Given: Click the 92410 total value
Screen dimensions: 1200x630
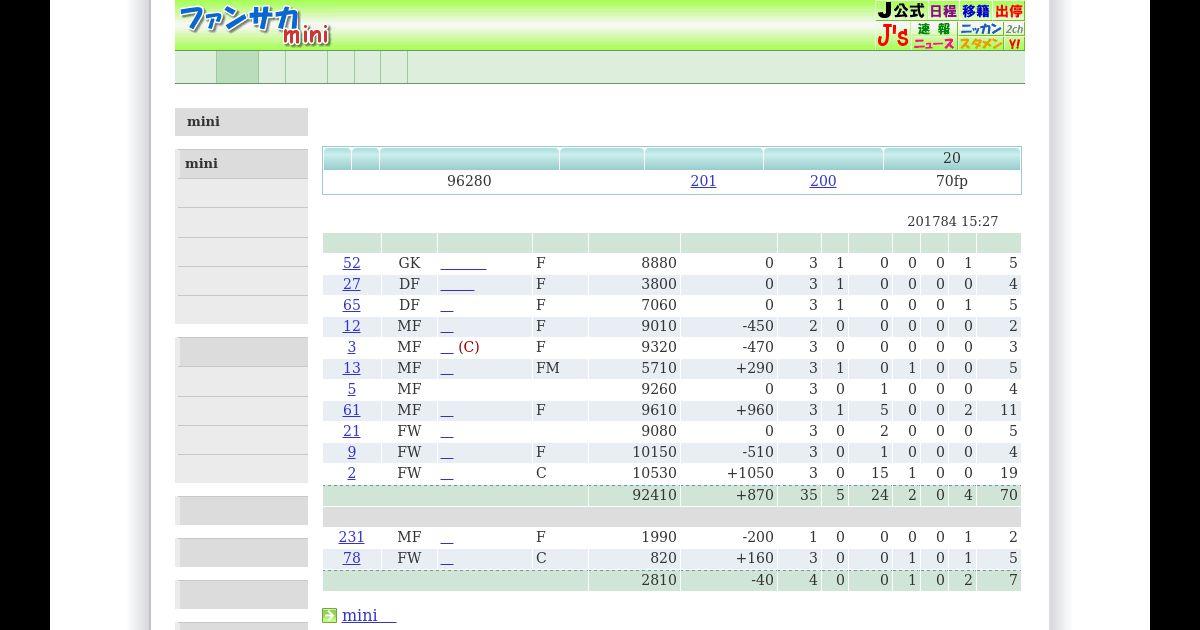Looking at the screenshot, I should coord(654,495).
